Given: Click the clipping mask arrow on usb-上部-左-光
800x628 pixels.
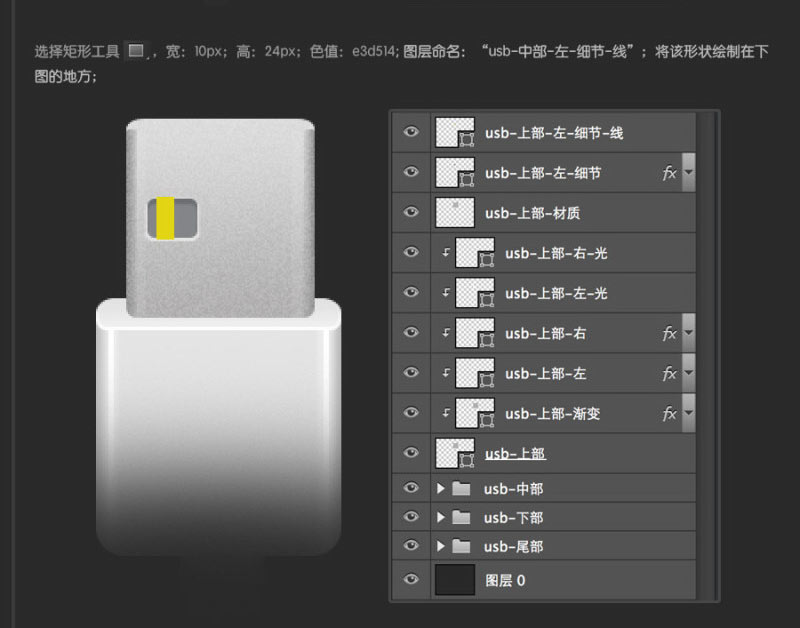Looking at the screenshot, I should pos(443,292).
